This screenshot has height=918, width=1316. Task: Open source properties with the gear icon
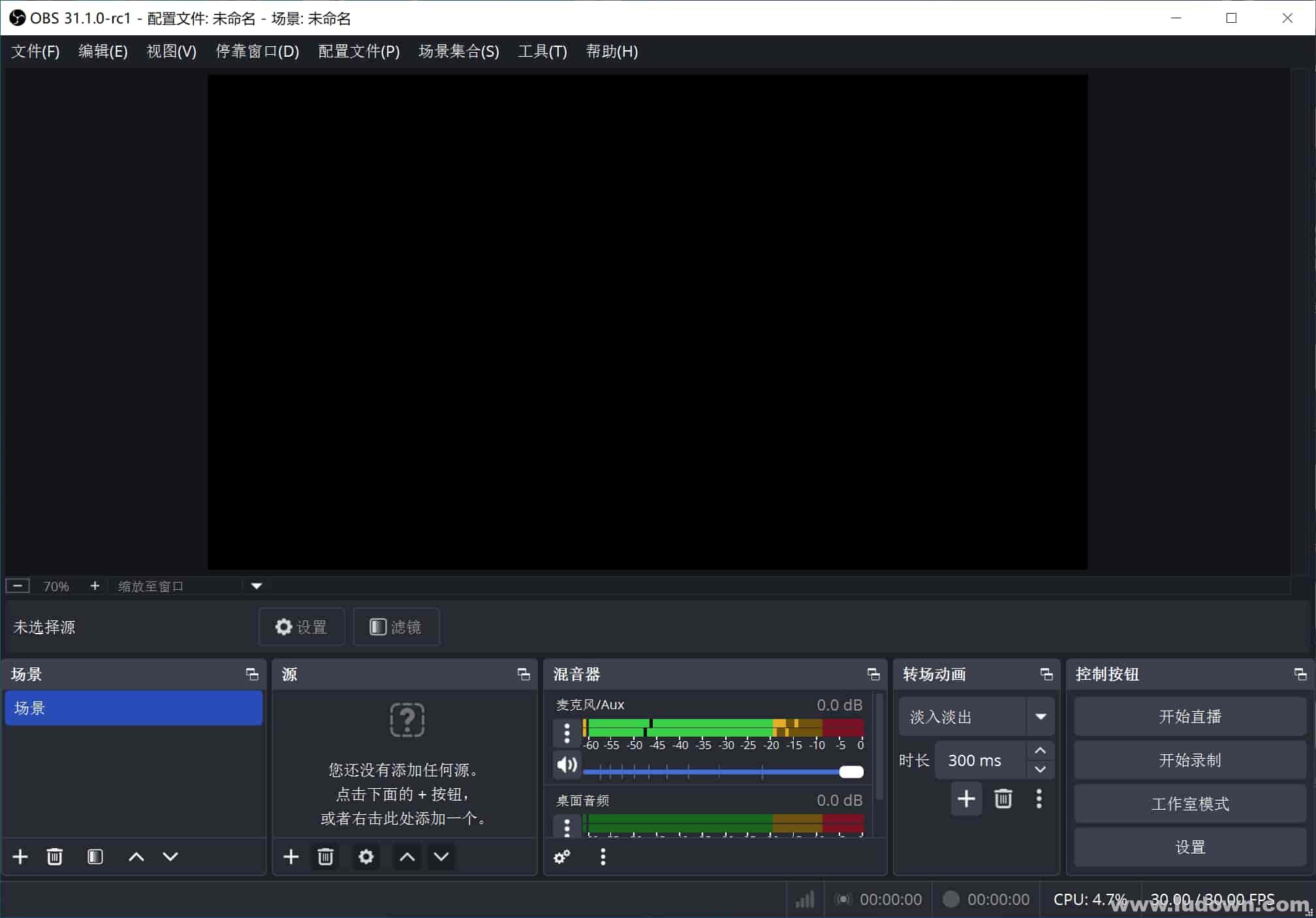[x=366, y=856]
